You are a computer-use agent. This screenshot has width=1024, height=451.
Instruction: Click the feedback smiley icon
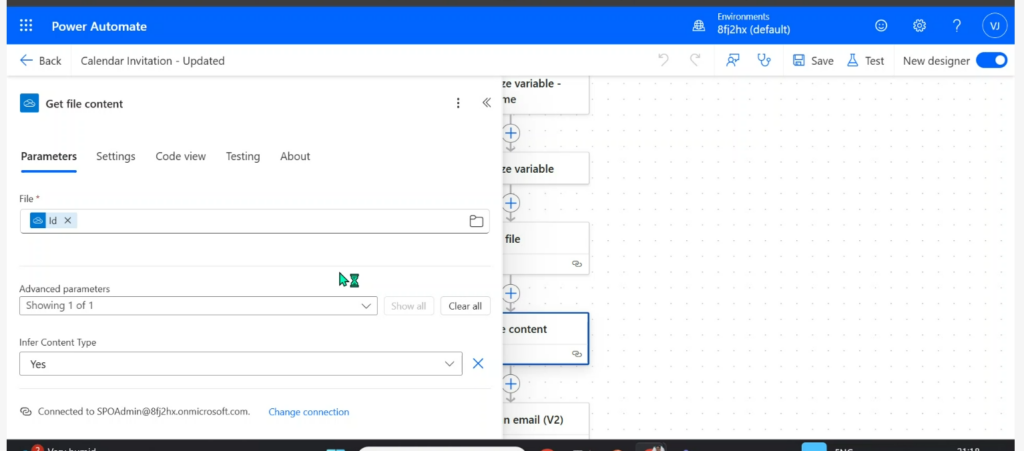coord(881,25)
